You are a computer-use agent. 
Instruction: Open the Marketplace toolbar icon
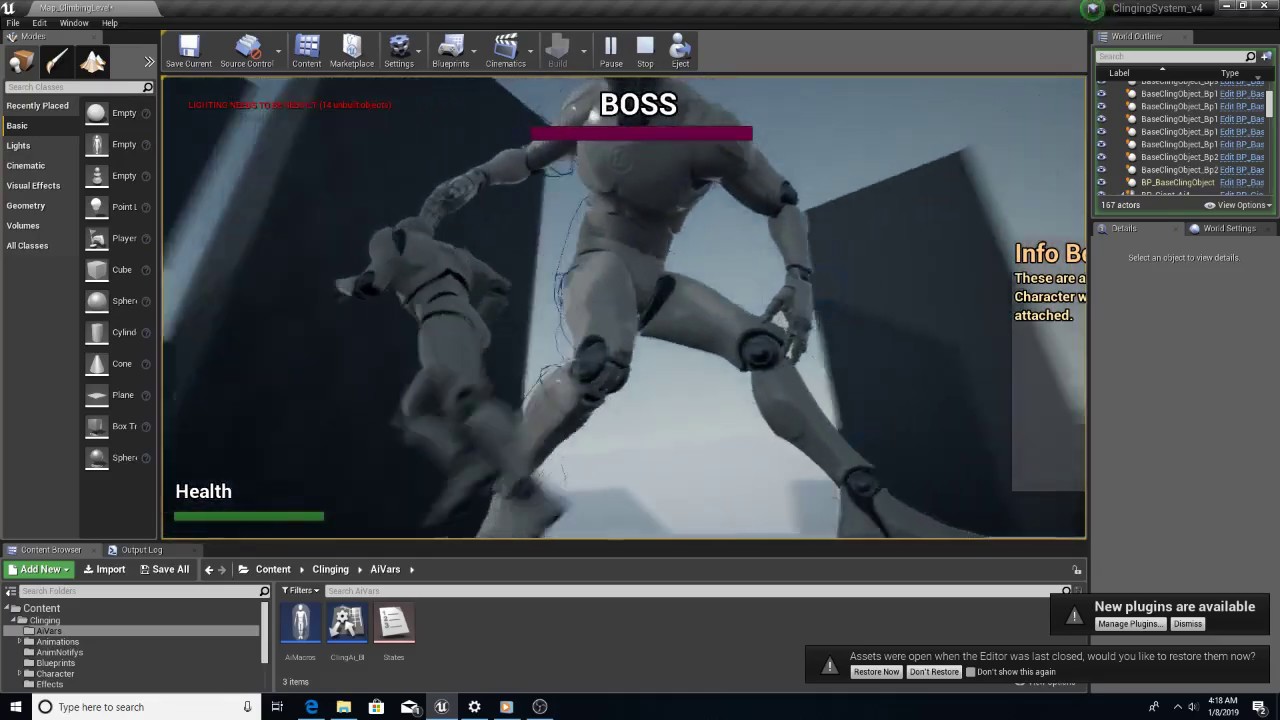coord(352,51)
